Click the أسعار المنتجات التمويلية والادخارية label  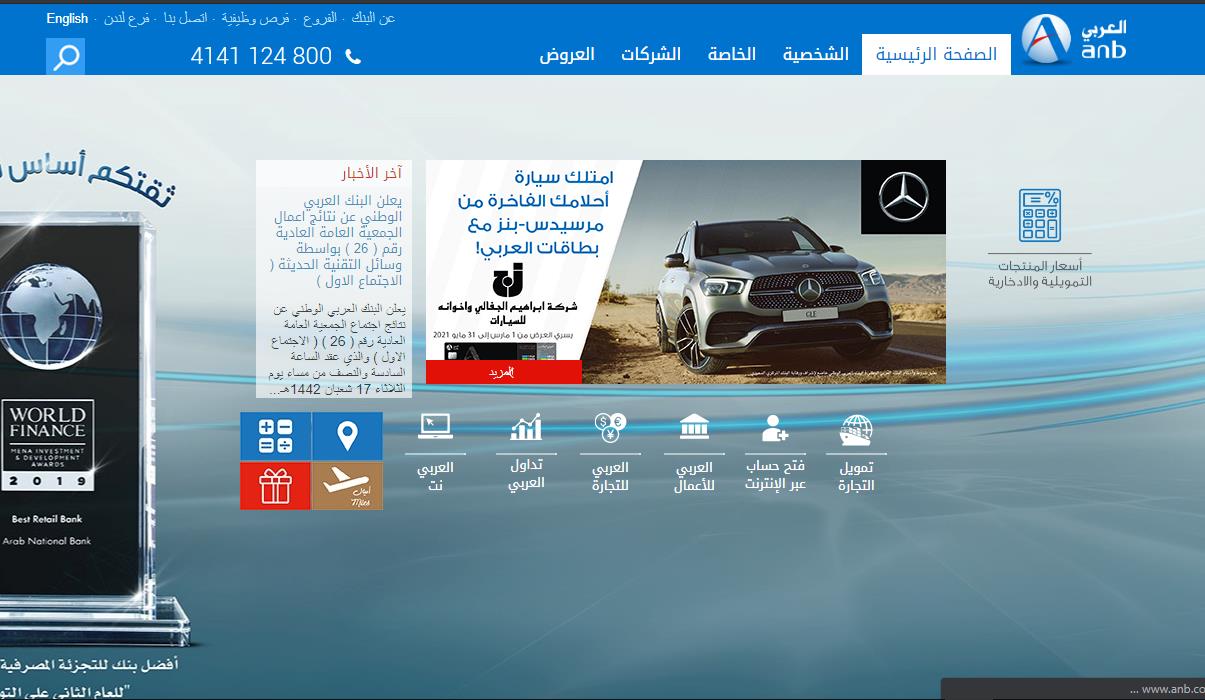click(1040, 274)
